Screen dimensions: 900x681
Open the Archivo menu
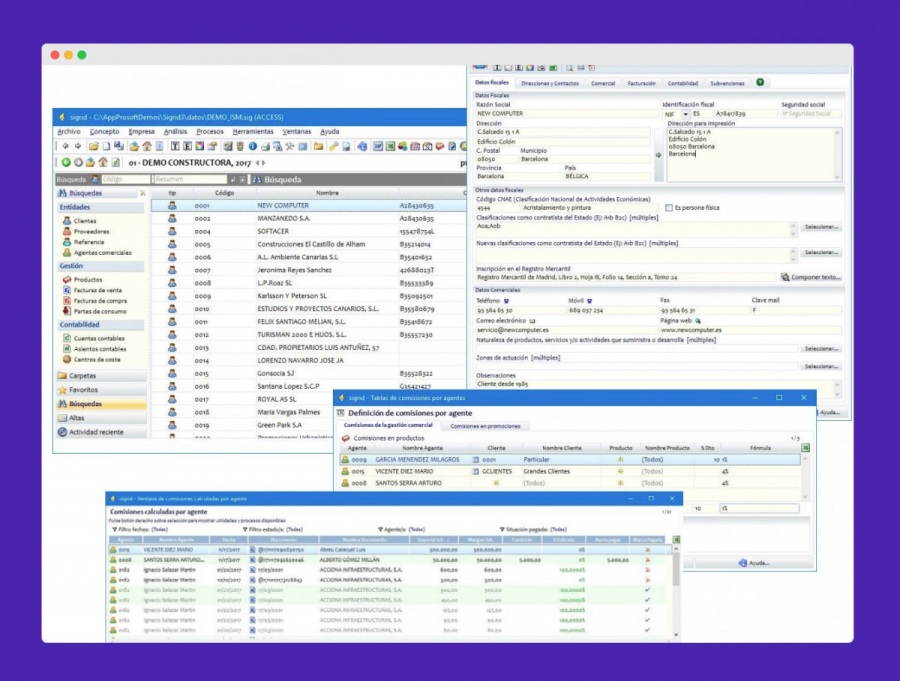coord(69,131)
